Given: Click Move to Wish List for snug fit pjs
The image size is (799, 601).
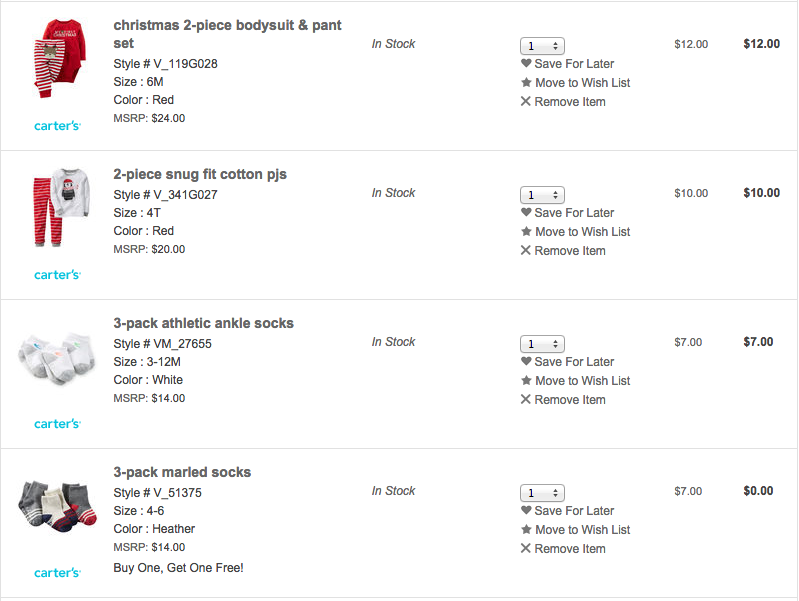Looking at the screenshot, I should tap(582, 232).
